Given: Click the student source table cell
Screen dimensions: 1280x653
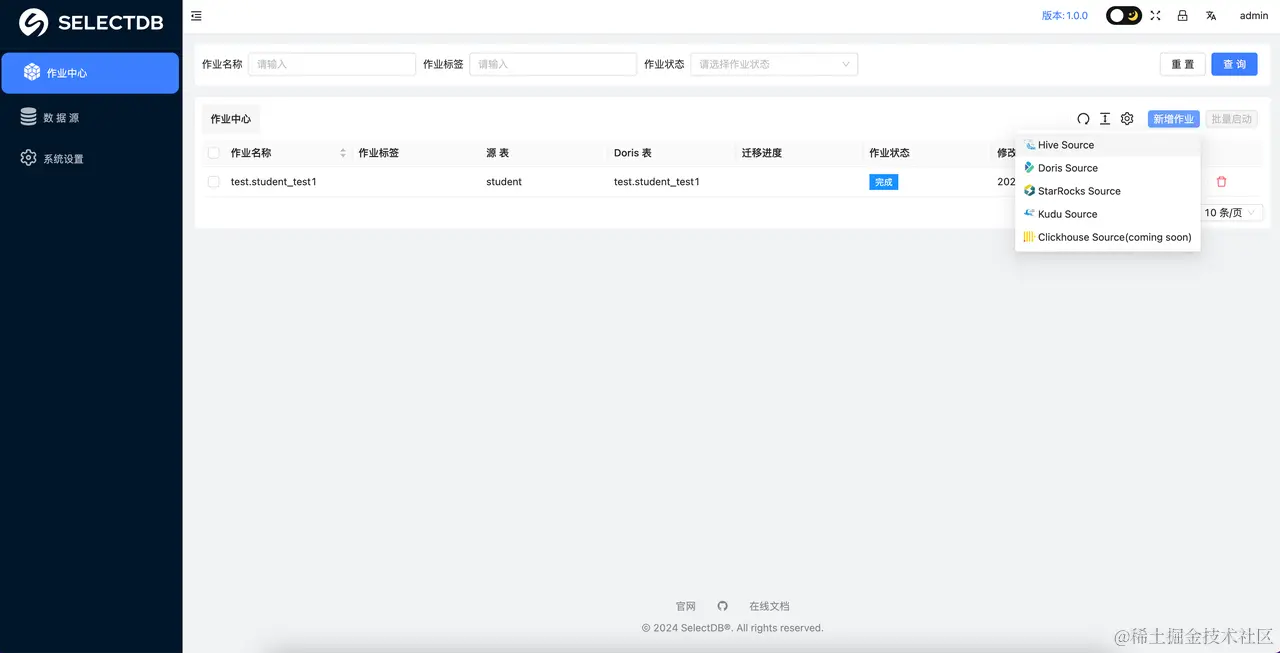Looking at the screenshot, I should pyautogui.click(x=504, y=182).
